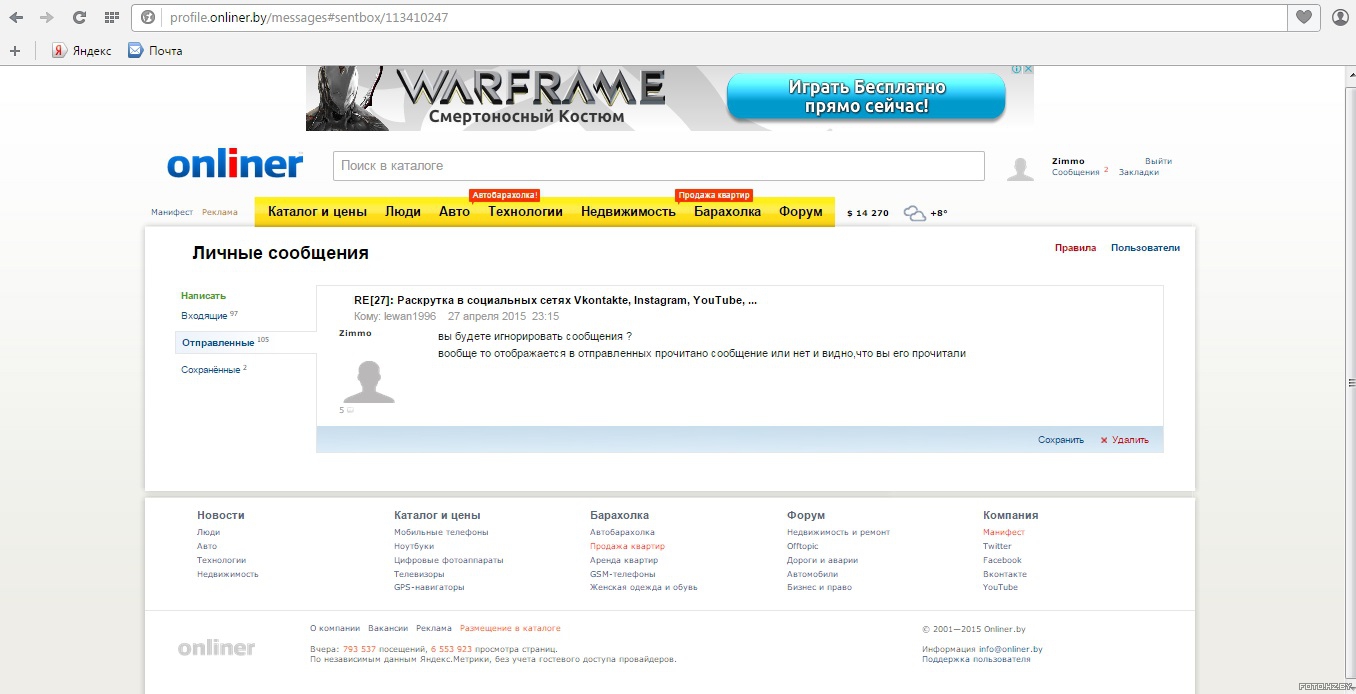The height and width of the screenshot is (694, 1356).
Task: Open Сообщения link in header
Action: [1076, 172]
